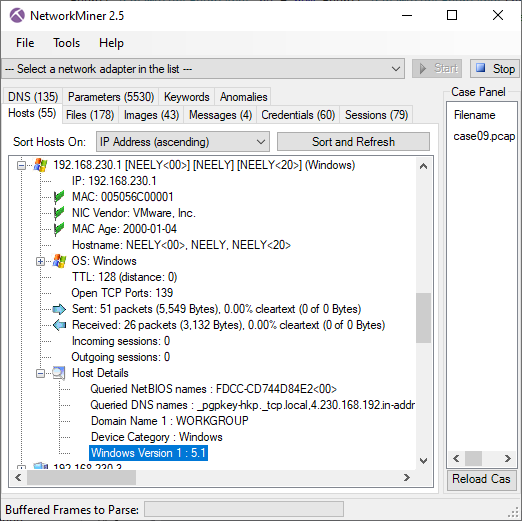Click the host title 192.168.230.1 [NEELY<00>]
The image size is (522, 521).
tap(204, 165)
